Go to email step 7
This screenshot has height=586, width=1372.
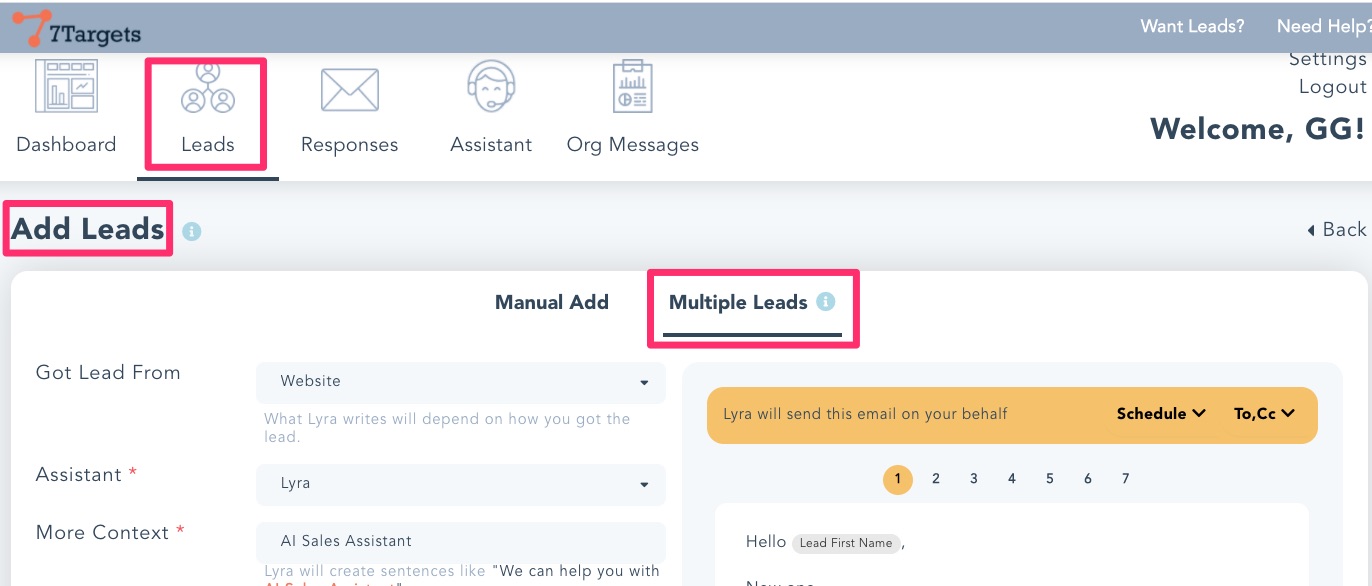[x=1125, y=479]
